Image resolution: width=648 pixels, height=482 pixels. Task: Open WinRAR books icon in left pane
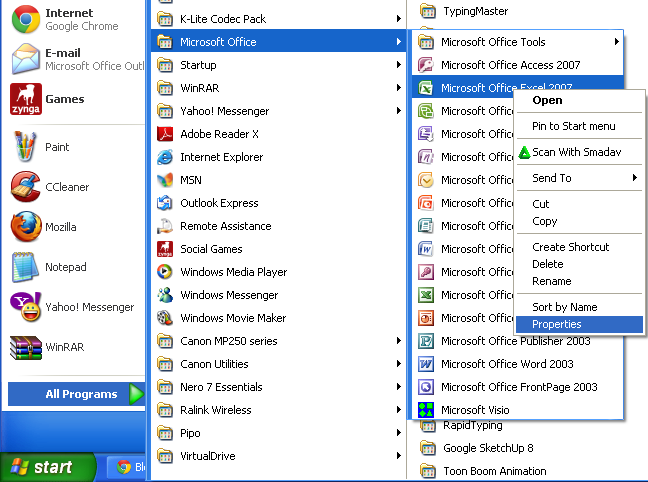[x=26, y=347]
